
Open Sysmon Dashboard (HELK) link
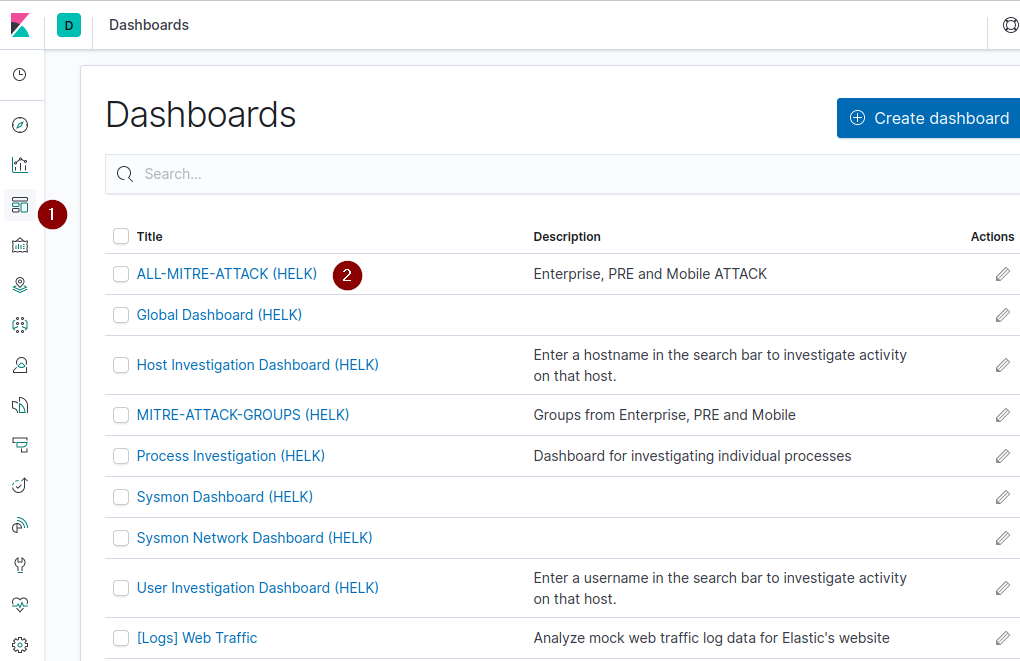click(x=224, y=497)
